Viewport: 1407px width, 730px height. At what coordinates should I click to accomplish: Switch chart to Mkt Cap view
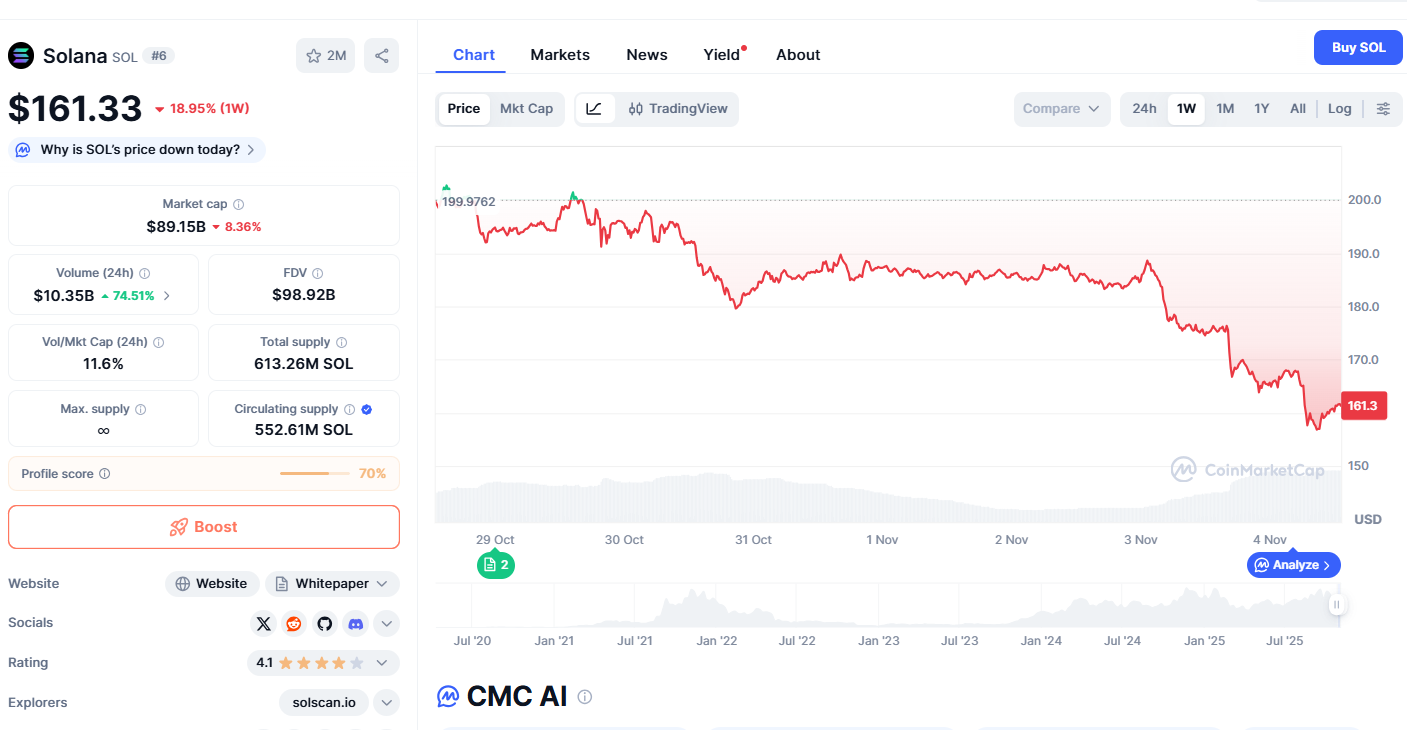coord(526,109)
